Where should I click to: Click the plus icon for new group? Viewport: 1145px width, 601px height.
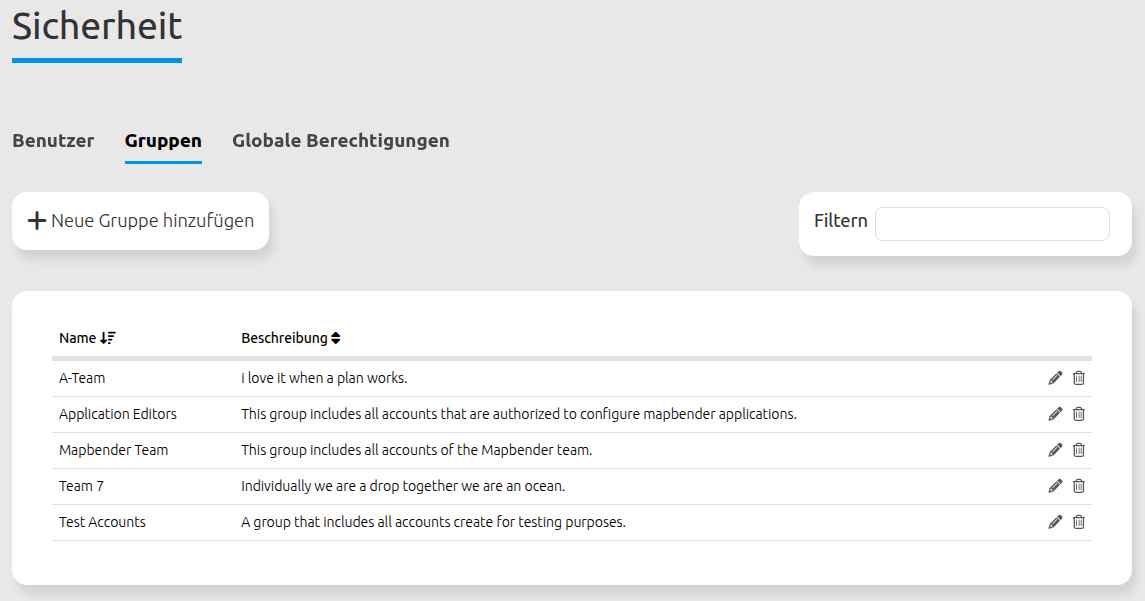(x=37, y=221)
